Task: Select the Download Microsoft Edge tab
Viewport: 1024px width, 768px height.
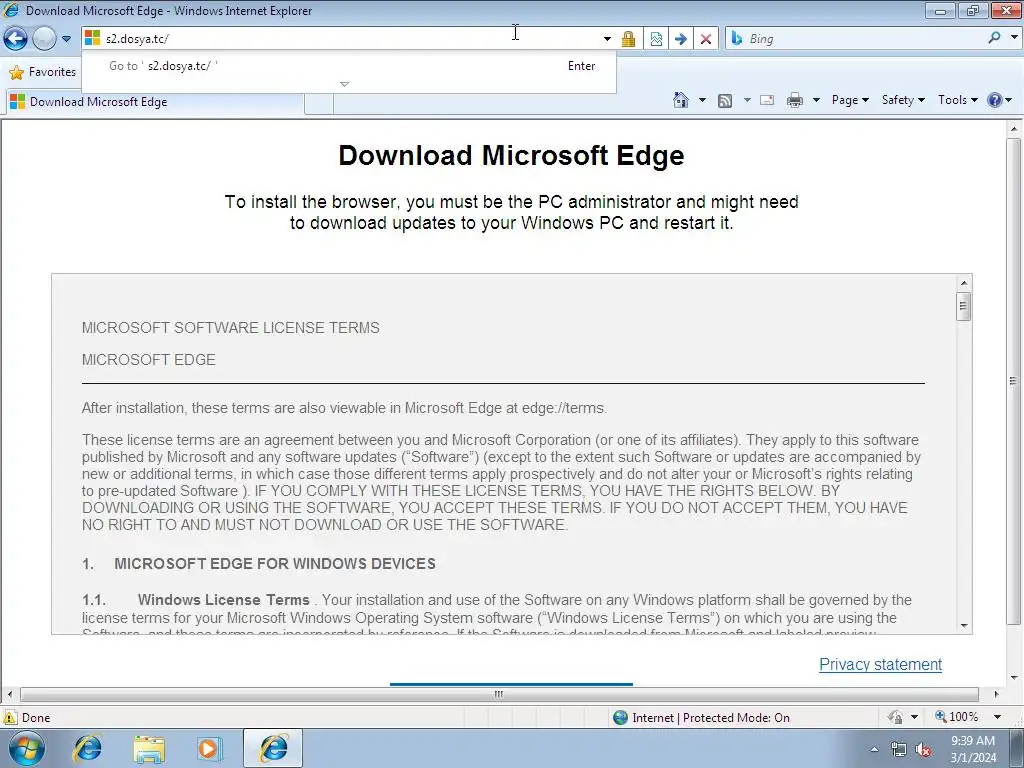Action: point(154,102)
